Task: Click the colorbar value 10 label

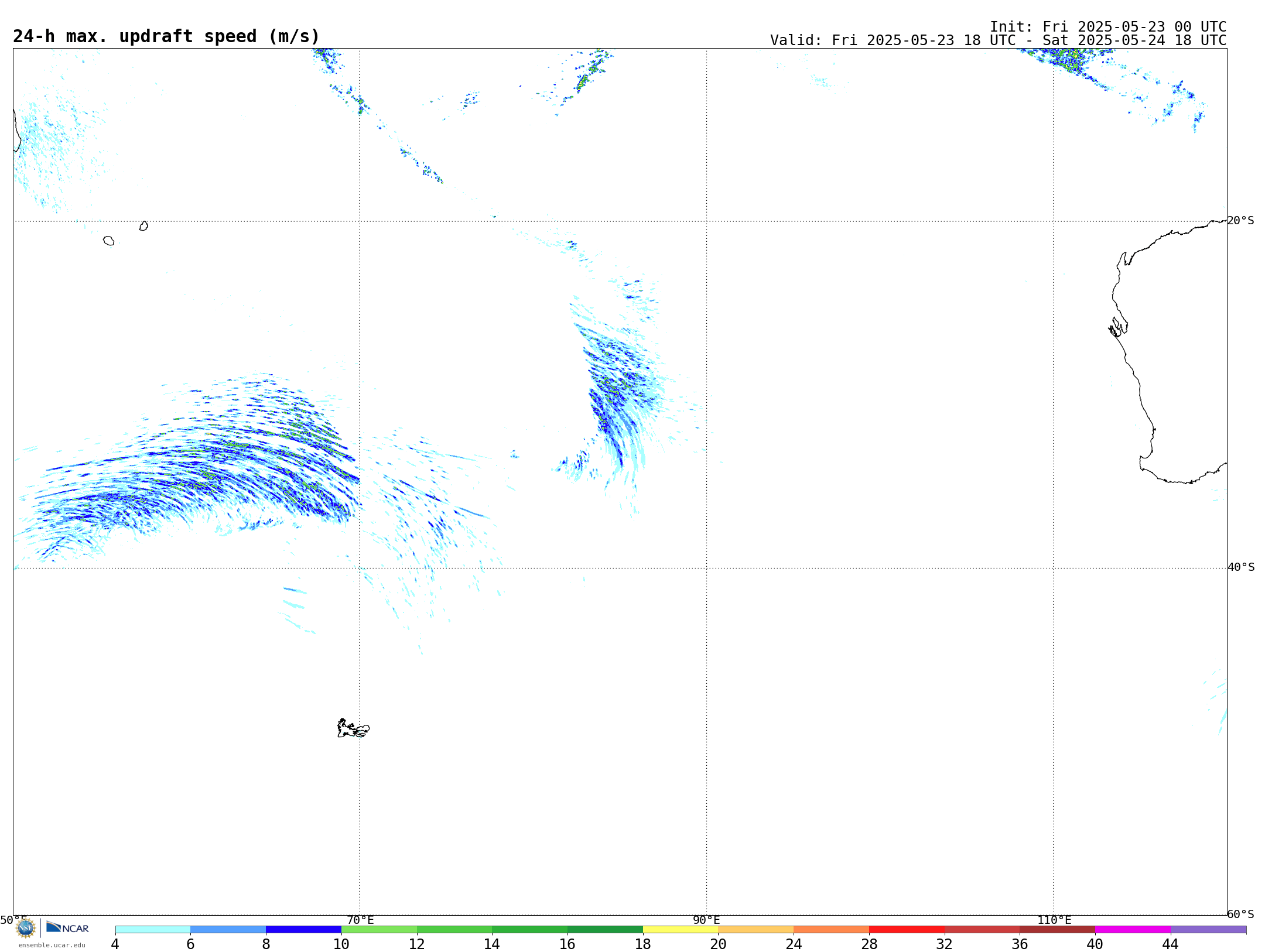Action: (x=341, y=944)
